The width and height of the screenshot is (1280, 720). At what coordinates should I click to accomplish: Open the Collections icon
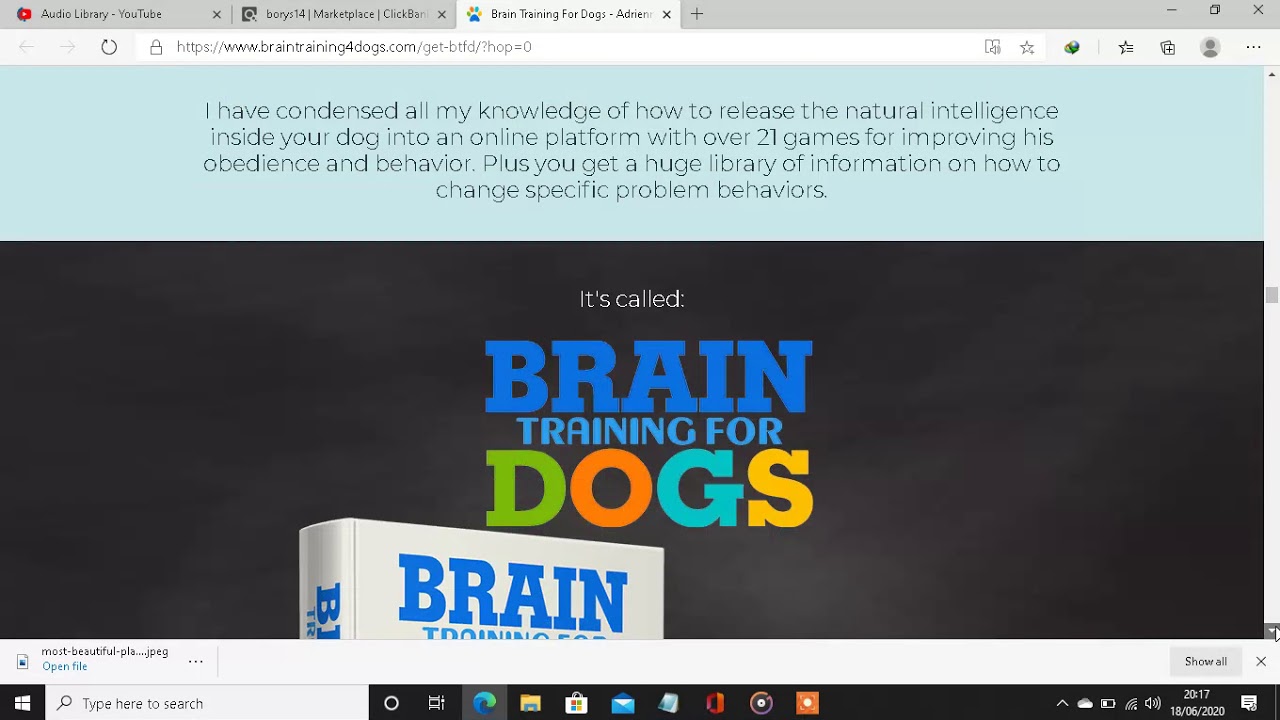coord(1167,47)
